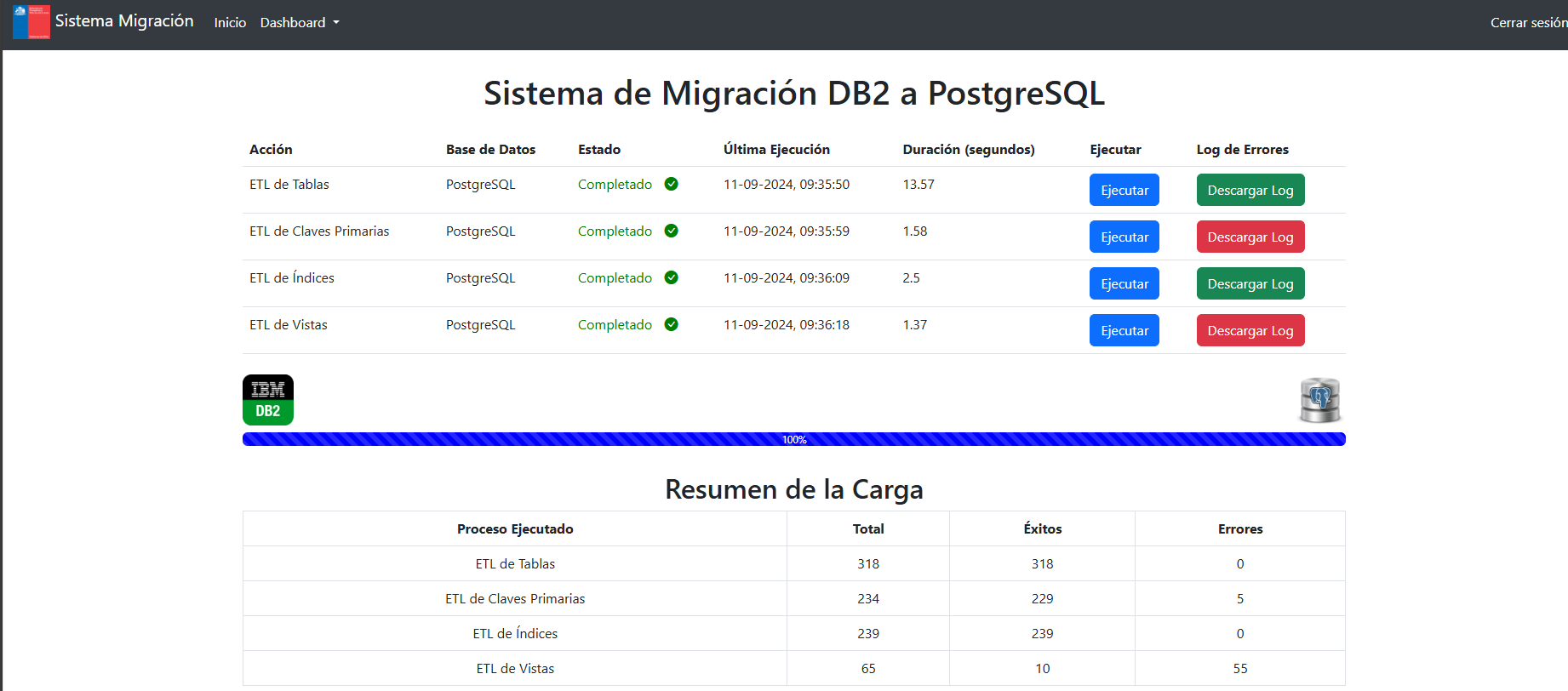Click duration value 13.57
1568x691 pixels.
point(918,184)
